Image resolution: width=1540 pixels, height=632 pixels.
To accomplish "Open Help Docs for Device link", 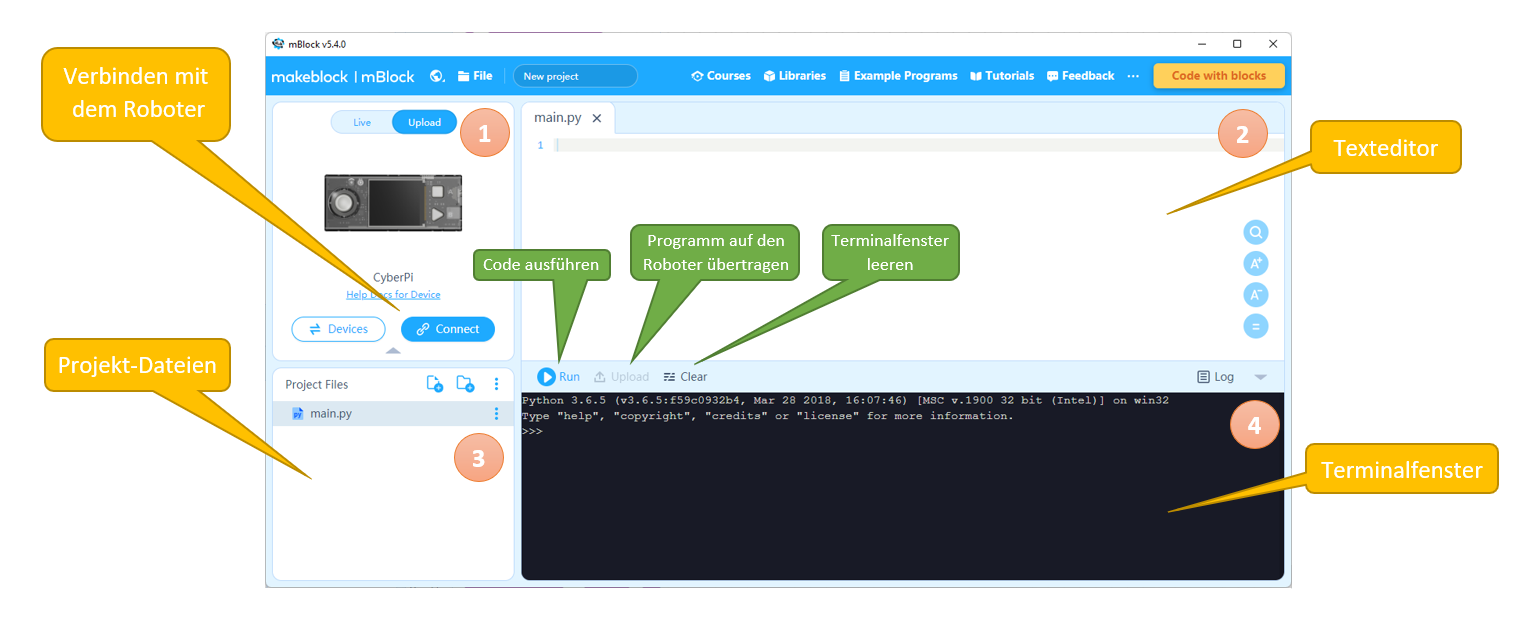I will point(393,295).
